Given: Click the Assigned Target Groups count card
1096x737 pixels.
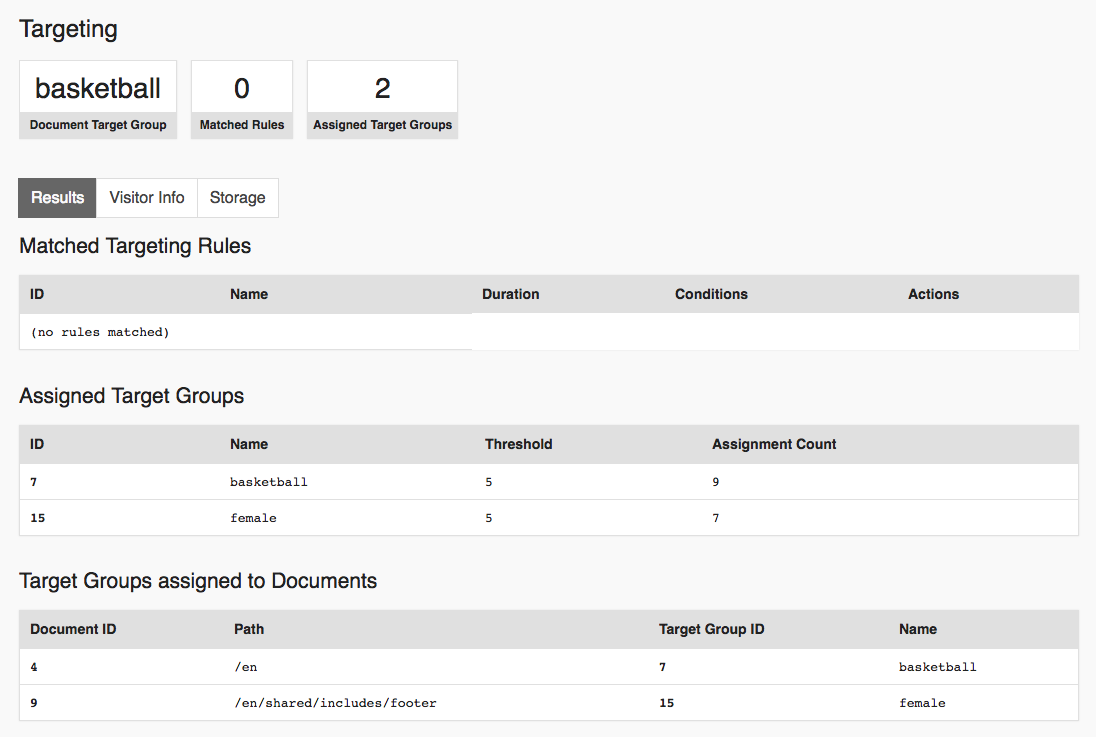Looking at the screenshot, I should click(382, 99).
